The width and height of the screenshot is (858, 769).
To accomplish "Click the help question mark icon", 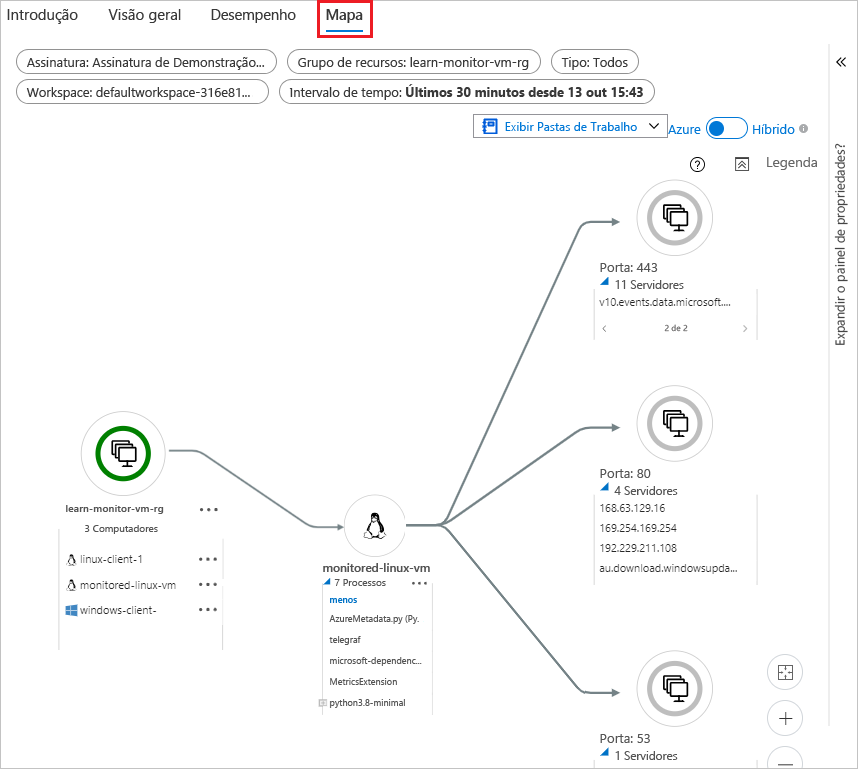I will [698, 165].
